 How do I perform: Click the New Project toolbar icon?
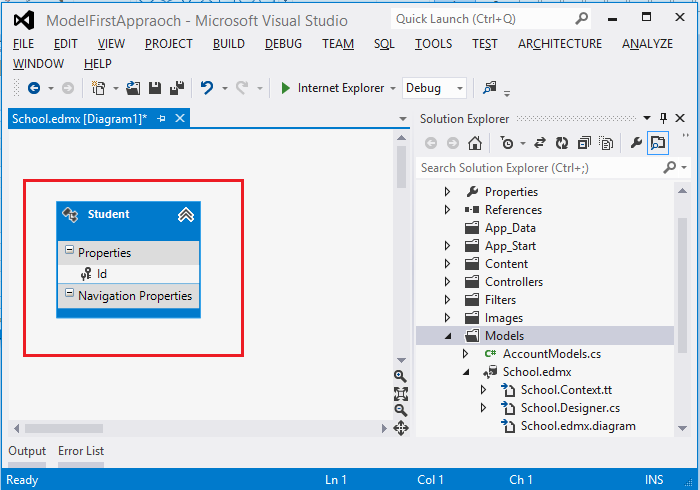click(x=98, y=88)
